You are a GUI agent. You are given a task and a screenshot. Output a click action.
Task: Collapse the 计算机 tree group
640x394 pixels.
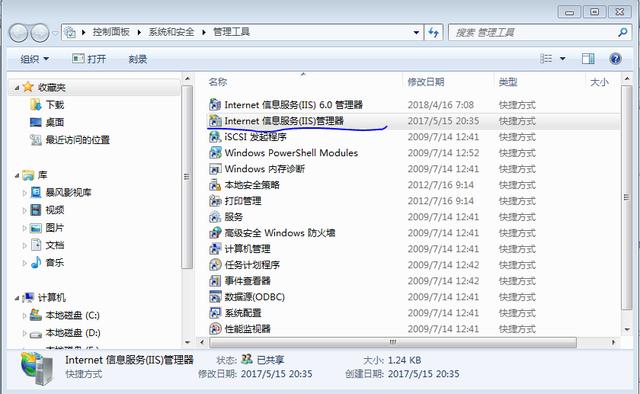click(17, 298)
